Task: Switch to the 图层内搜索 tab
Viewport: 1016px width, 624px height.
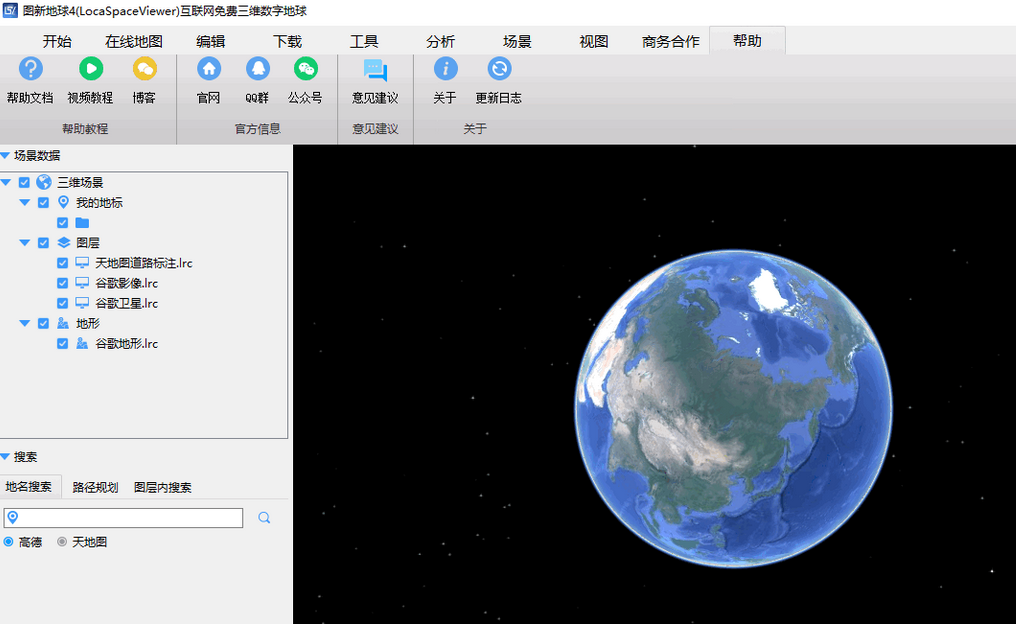Action: [163, 487]
